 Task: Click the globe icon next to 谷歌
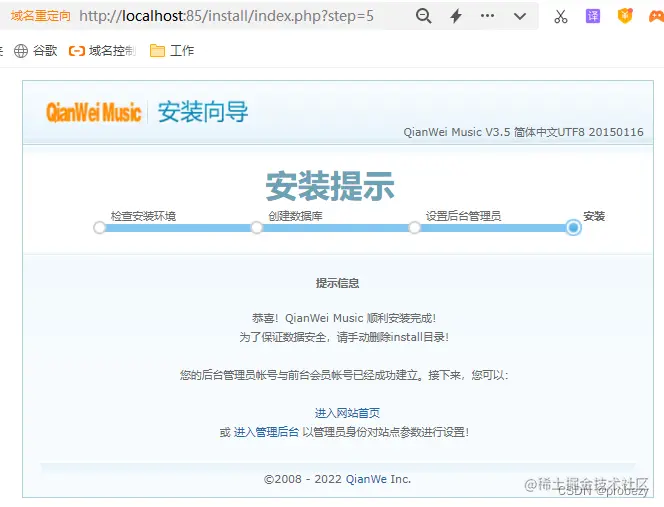click(21, 51)
